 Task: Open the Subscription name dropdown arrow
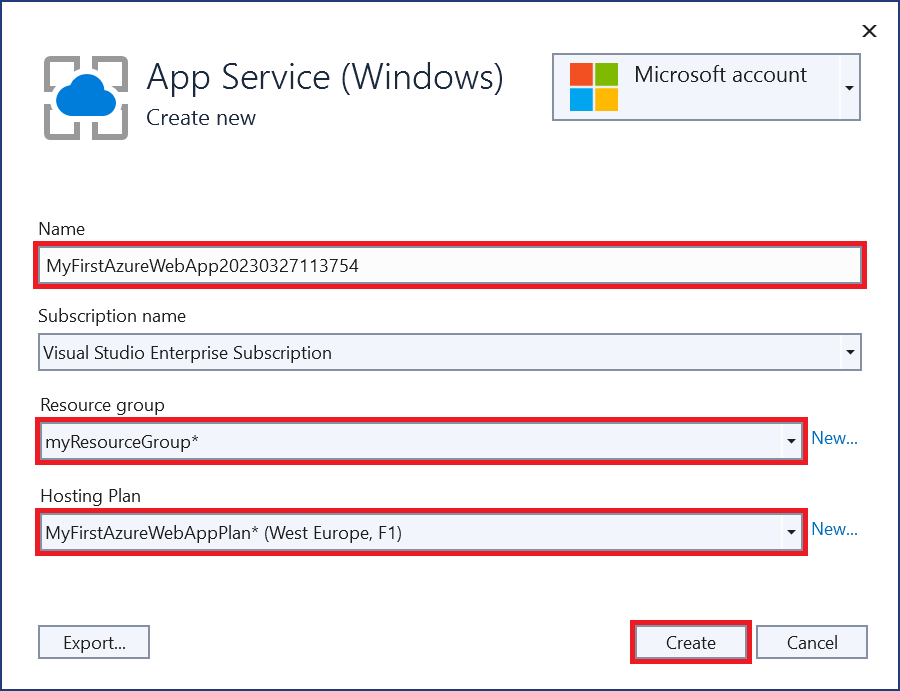tap(849, 352)
